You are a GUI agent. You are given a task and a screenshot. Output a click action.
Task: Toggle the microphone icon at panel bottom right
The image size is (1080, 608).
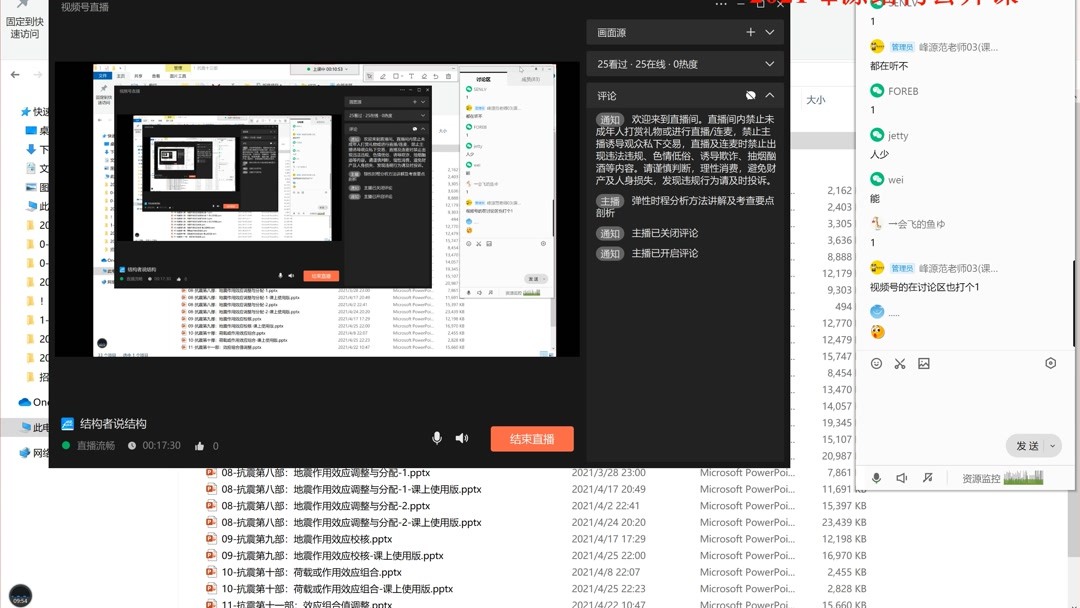click(876, 477)
